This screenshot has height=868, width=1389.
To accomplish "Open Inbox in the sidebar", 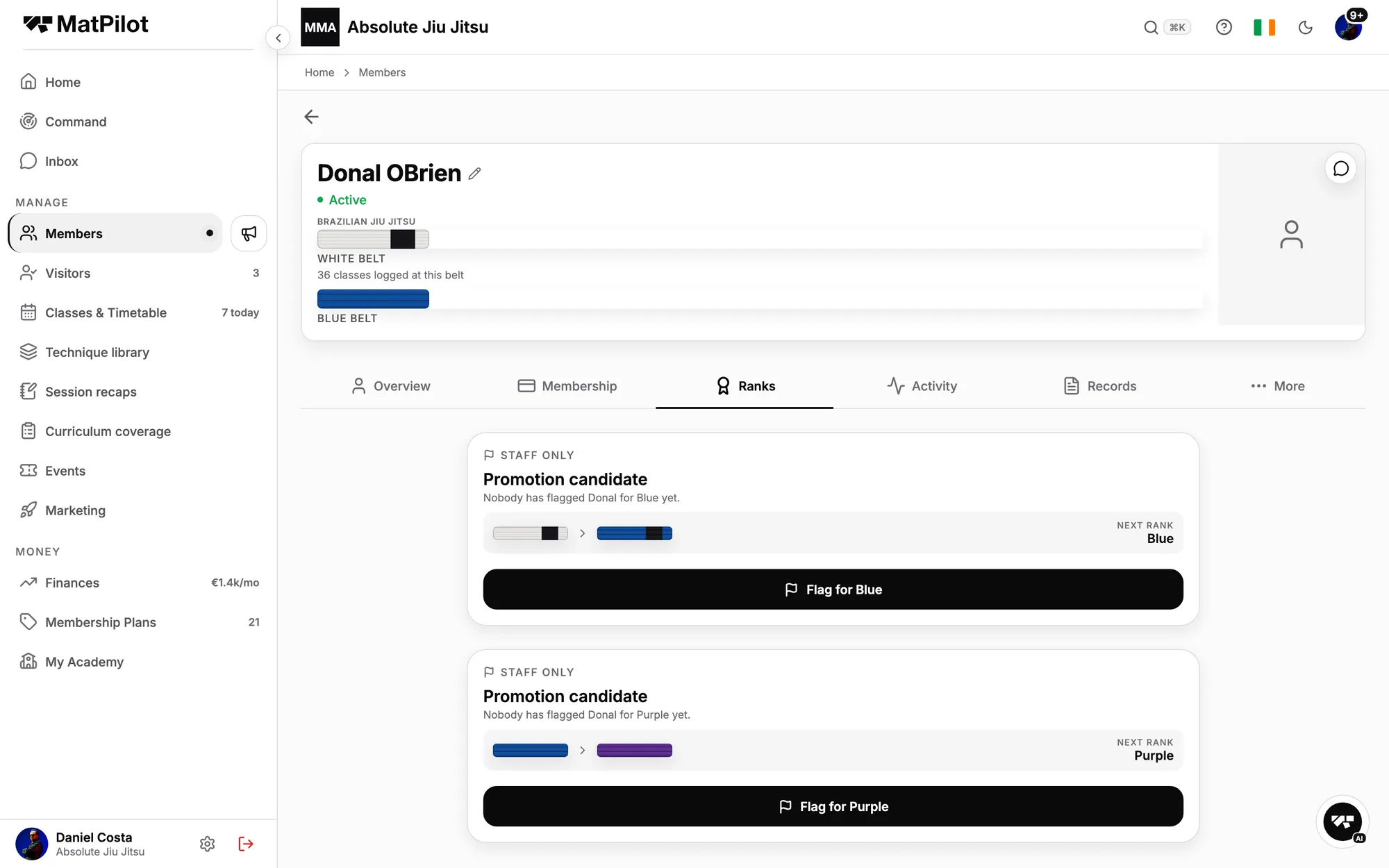I will pos(139,161).
